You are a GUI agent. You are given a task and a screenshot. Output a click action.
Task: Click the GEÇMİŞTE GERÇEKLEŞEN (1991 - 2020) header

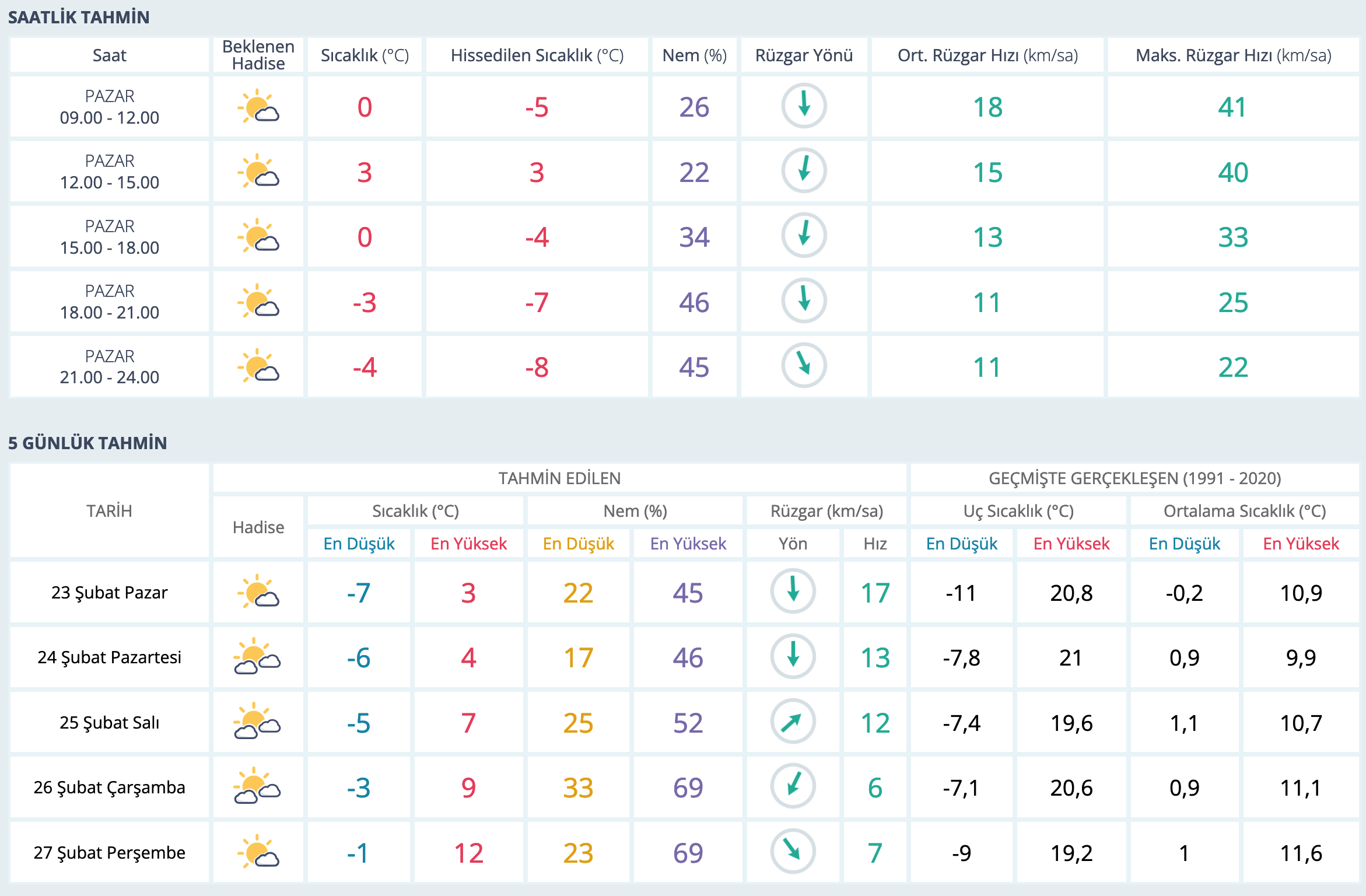[1134, 478]
